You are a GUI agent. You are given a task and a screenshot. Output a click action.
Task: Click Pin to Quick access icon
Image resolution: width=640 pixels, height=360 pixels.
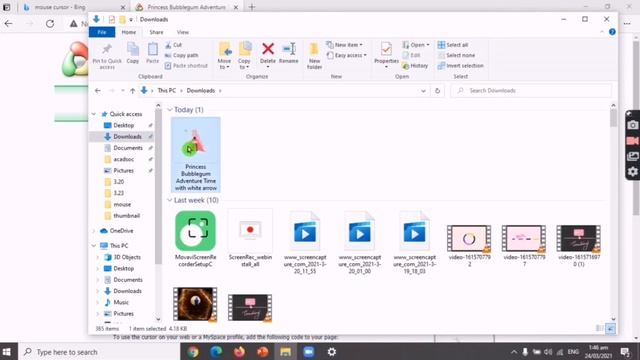tap(107, 49)
